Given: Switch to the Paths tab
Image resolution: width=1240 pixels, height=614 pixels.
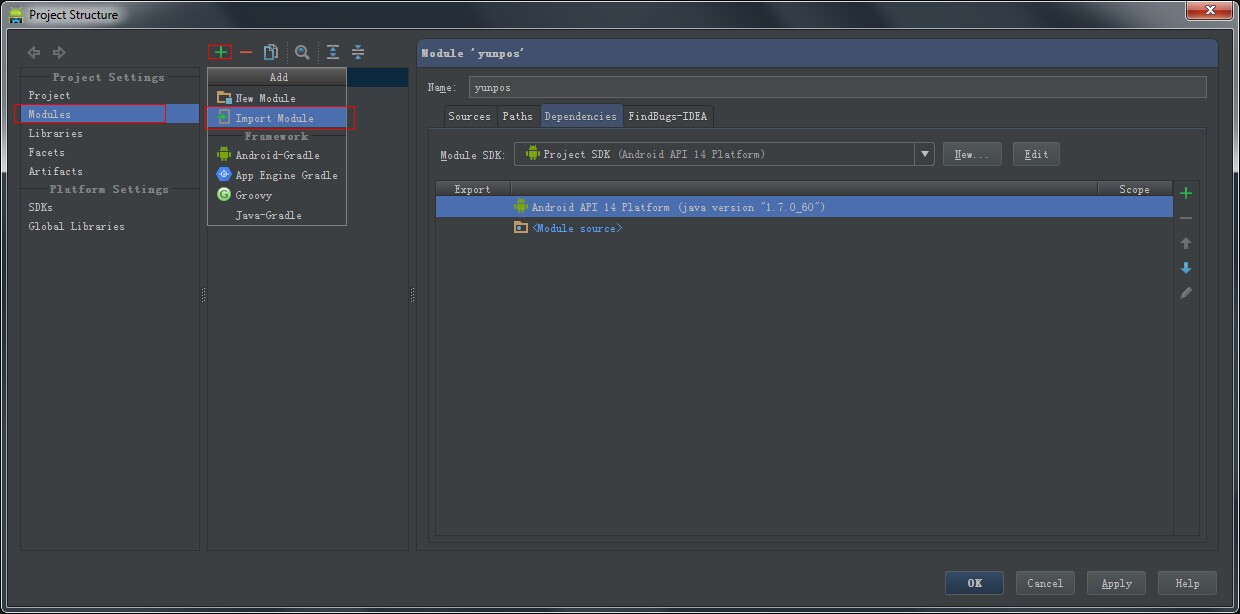Looking at the screenshot, I should tap(517, 116).
